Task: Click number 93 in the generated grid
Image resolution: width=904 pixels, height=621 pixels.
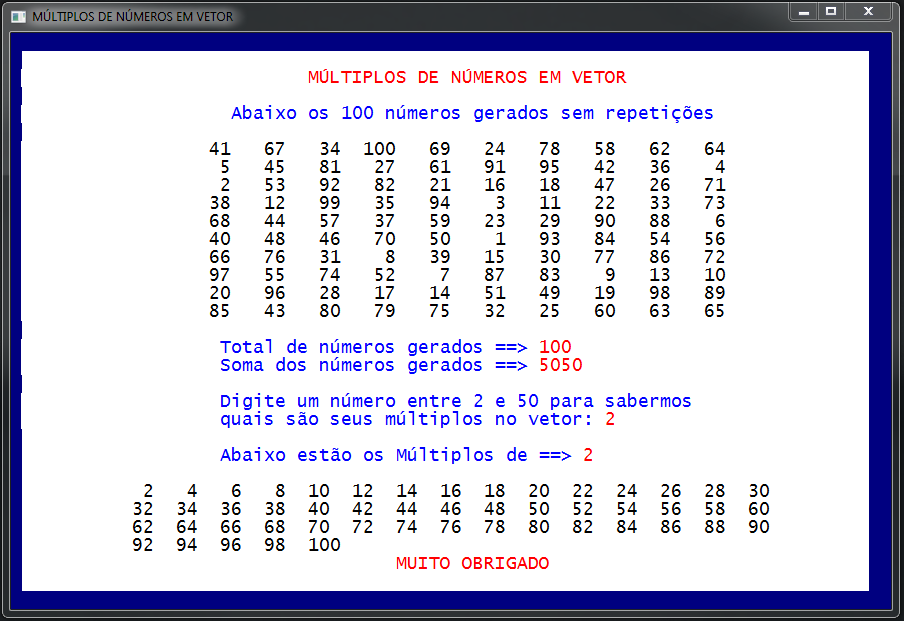Action: [x=549, y=239]
